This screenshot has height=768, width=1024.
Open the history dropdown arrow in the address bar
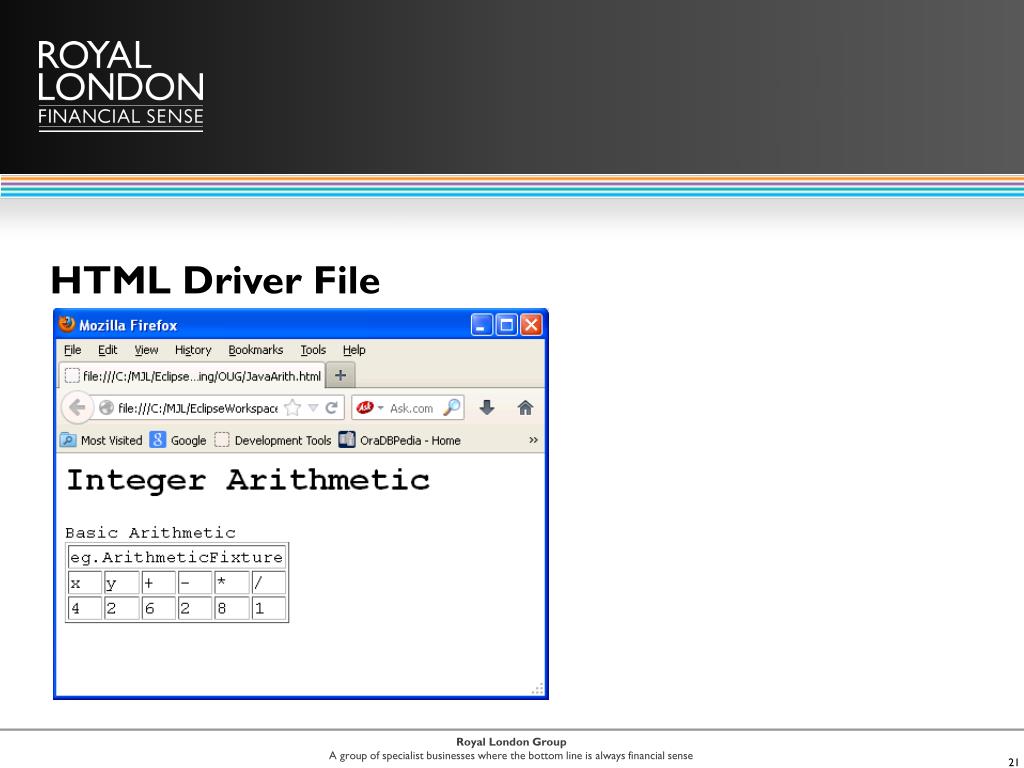coord(313,408)
